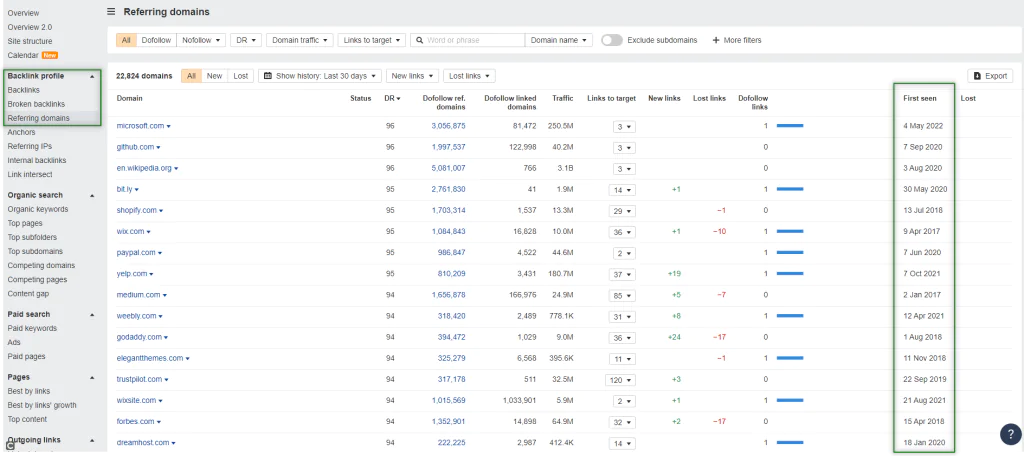Show only New domains tab
The width and height of the screenshot is (1024, 456).
214,76
